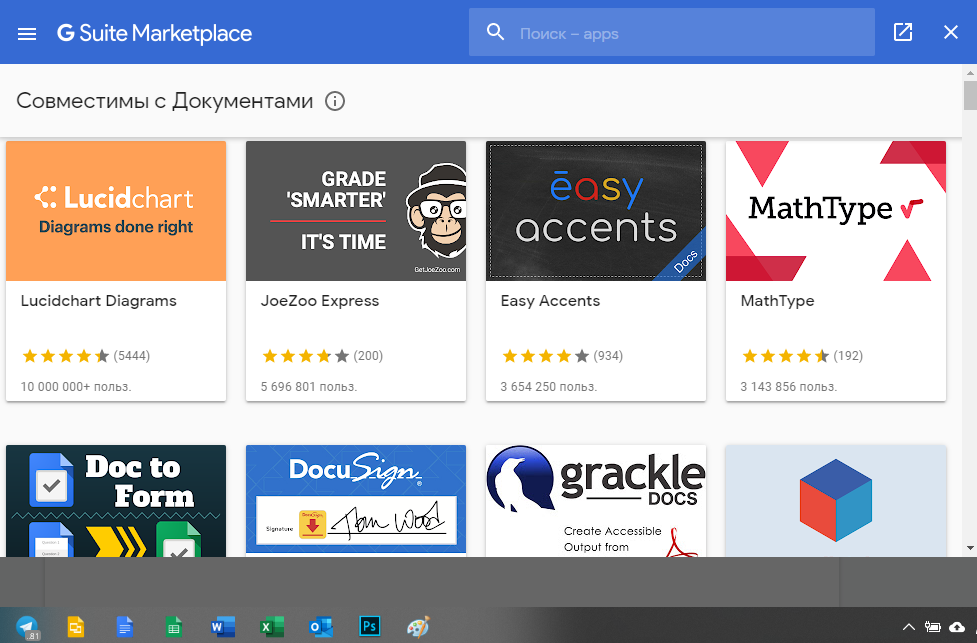Open the hamburger main menu
The image size is (977, 643).
click(27, 33)
